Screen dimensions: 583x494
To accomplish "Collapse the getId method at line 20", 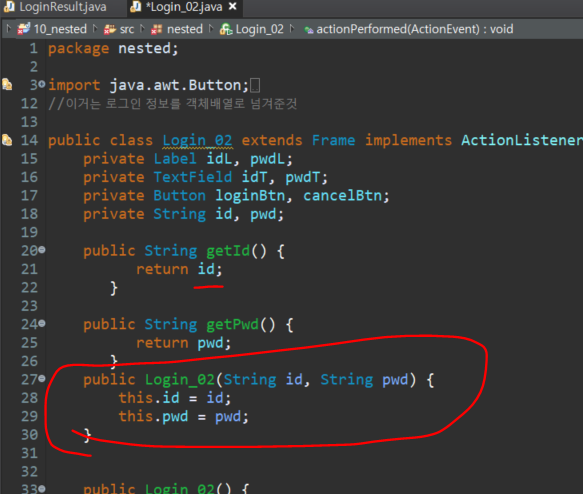I will pyautogui.click(x=42, y=249).
